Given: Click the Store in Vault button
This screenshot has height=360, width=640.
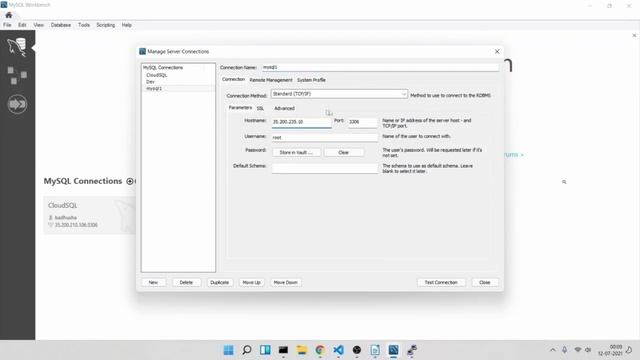Looking at the screenshot, I should pos(296,152).
